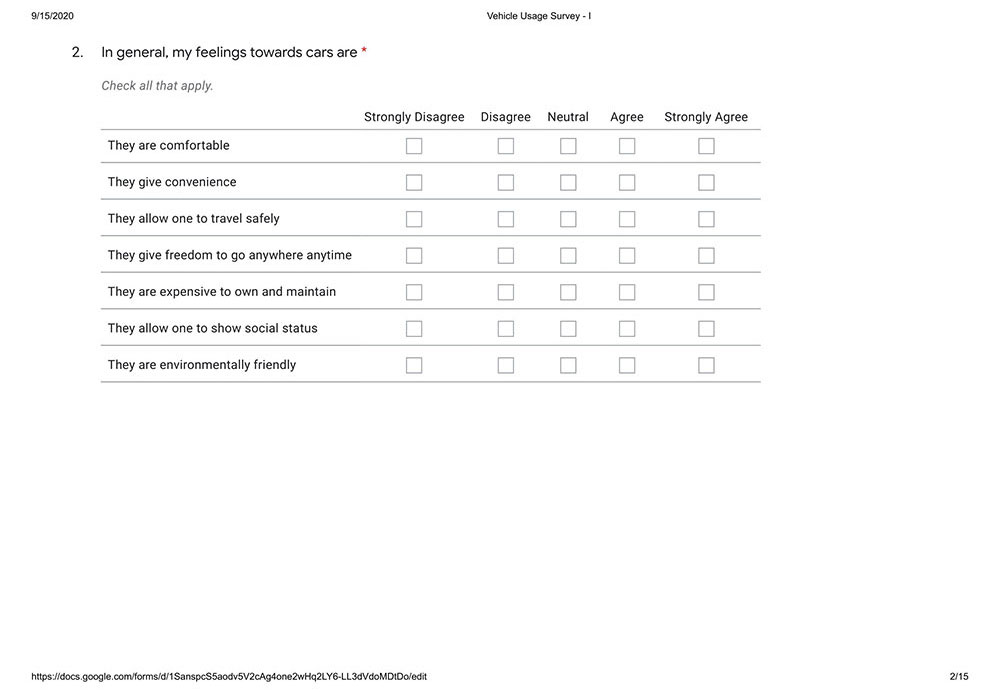Click the Strongly Agree column header

click(x=706, y=117)
